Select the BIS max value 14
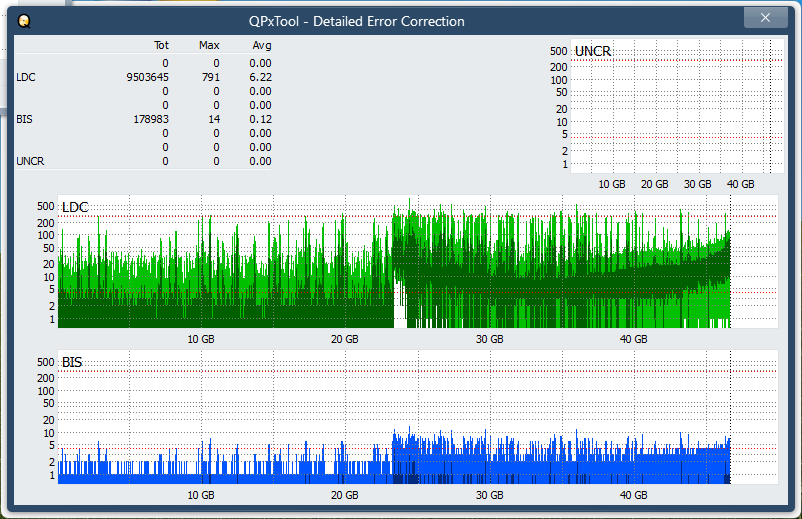Viewport: 802px width, 519px height. pos(214,119)
